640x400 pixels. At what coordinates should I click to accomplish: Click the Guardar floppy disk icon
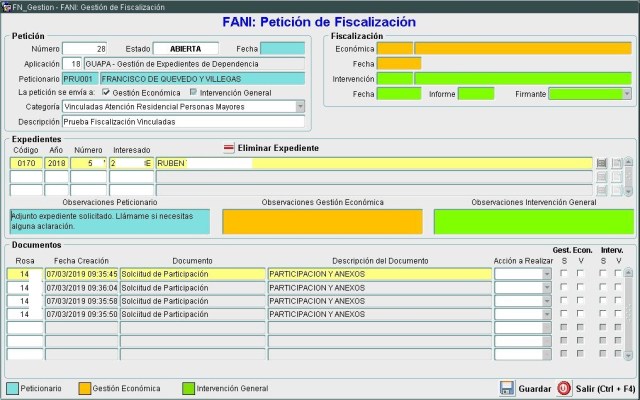[507, 388]
